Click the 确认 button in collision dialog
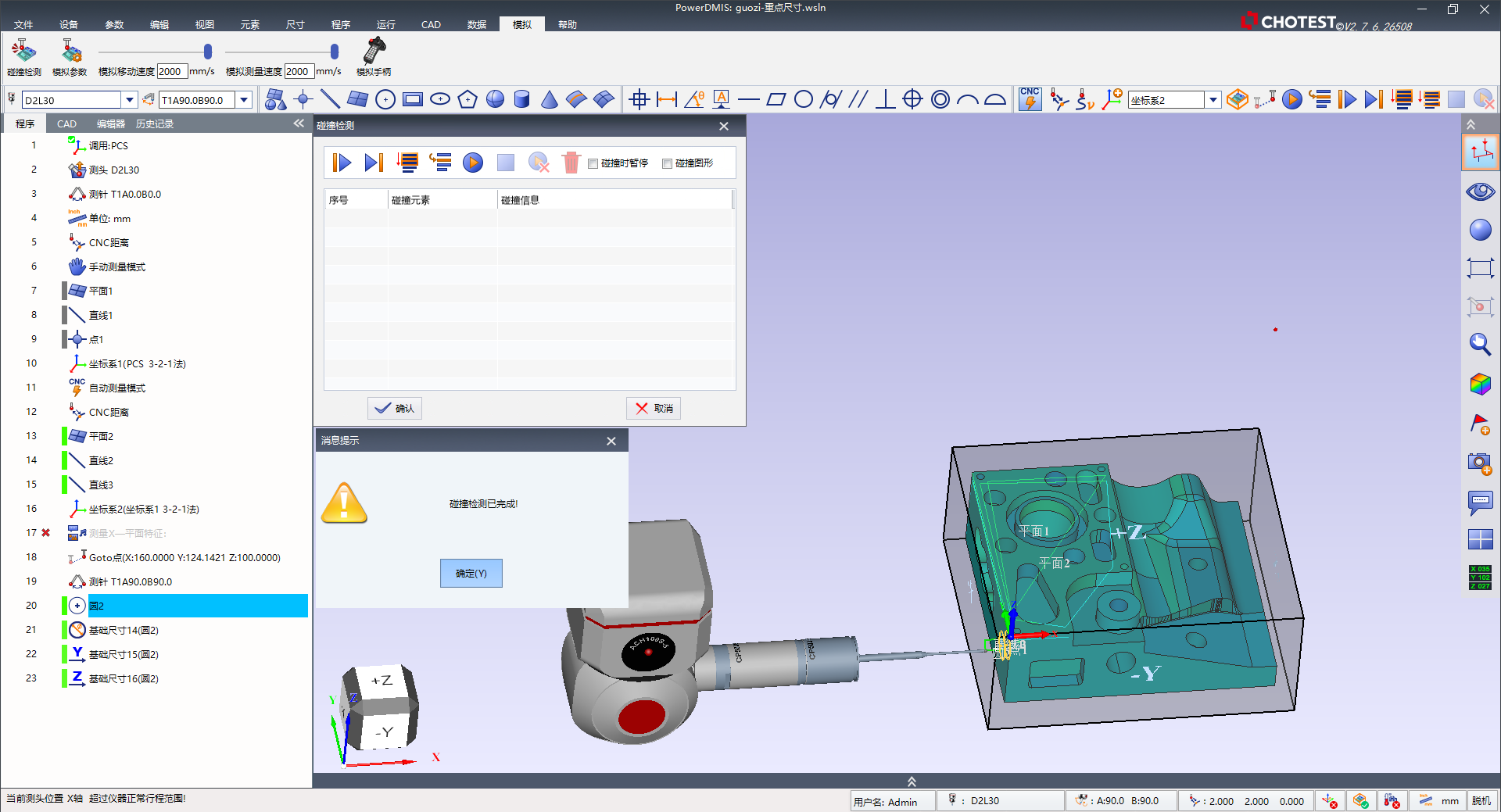The height and width of the screenshot is (812, 1501). 395,409
